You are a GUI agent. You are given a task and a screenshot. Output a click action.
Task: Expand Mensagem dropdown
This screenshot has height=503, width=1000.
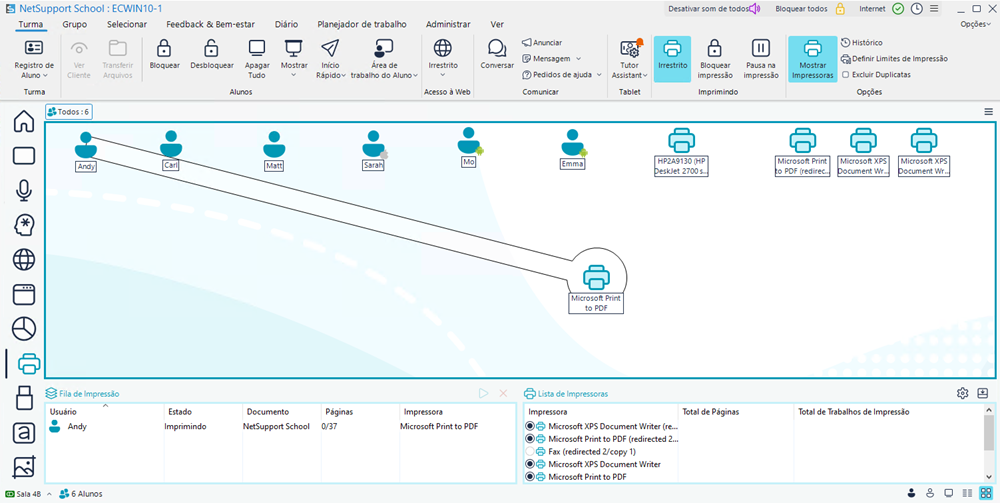tap(578, 59)
